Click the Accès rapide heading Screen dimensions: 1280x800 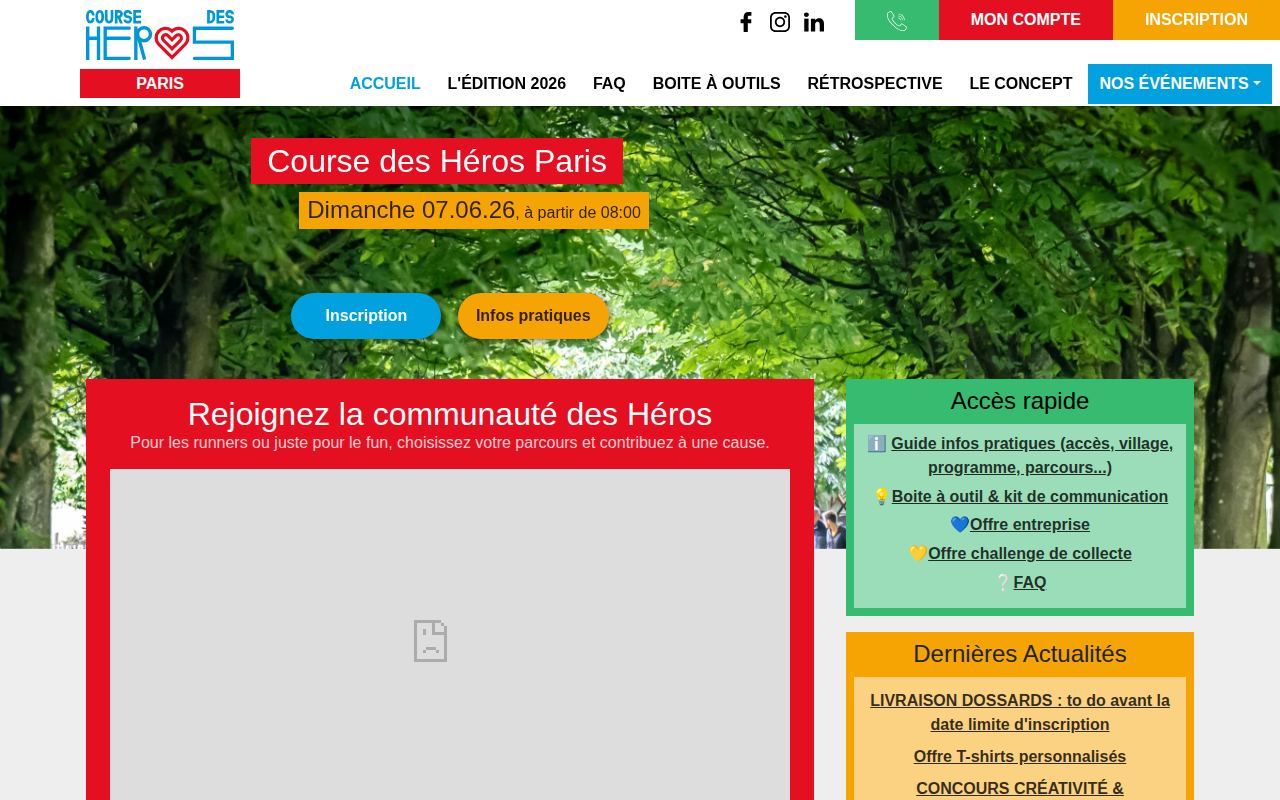click(x=1020, y=401)
